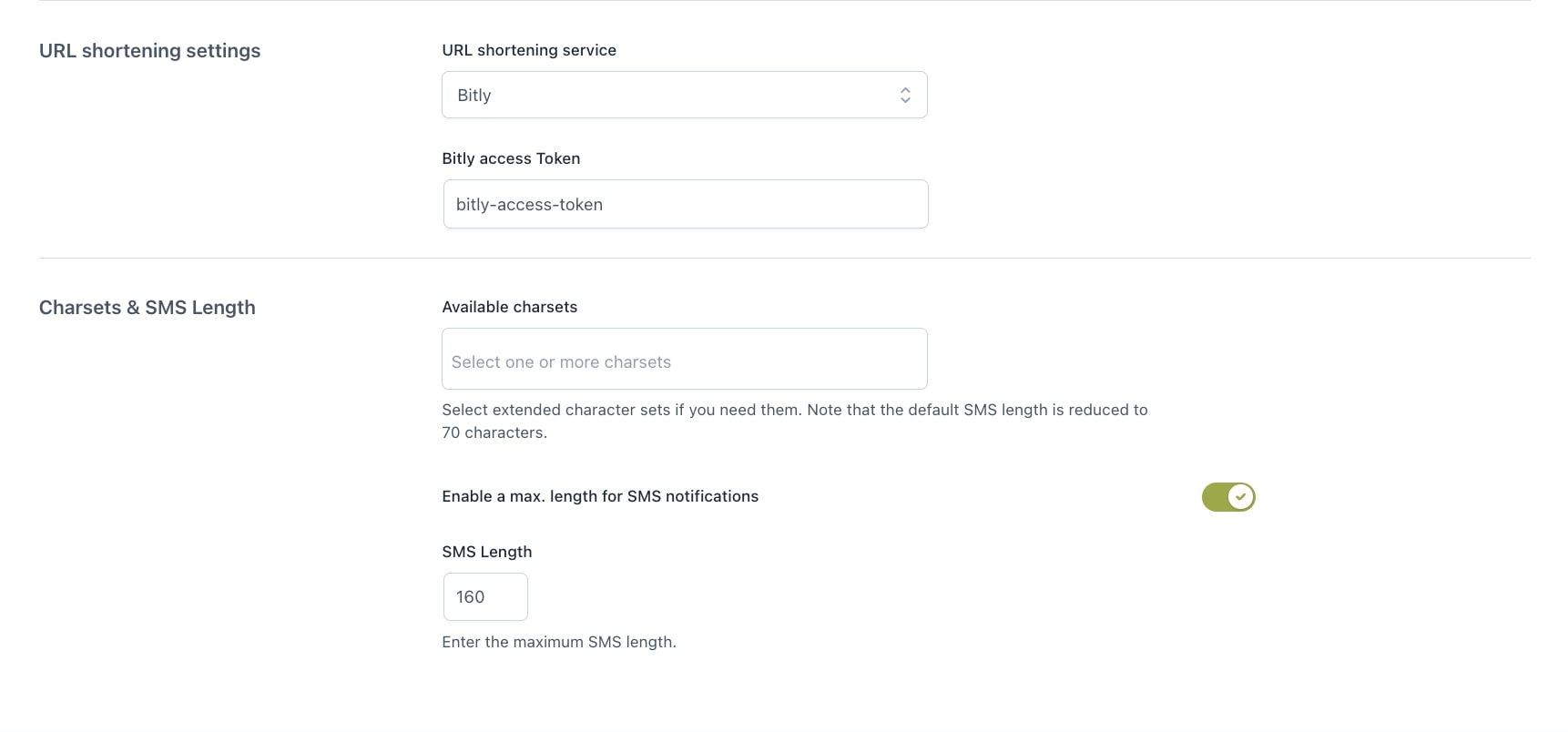
Task: Click the 'bitly-access-token' text value
Action: click(529, 205)
